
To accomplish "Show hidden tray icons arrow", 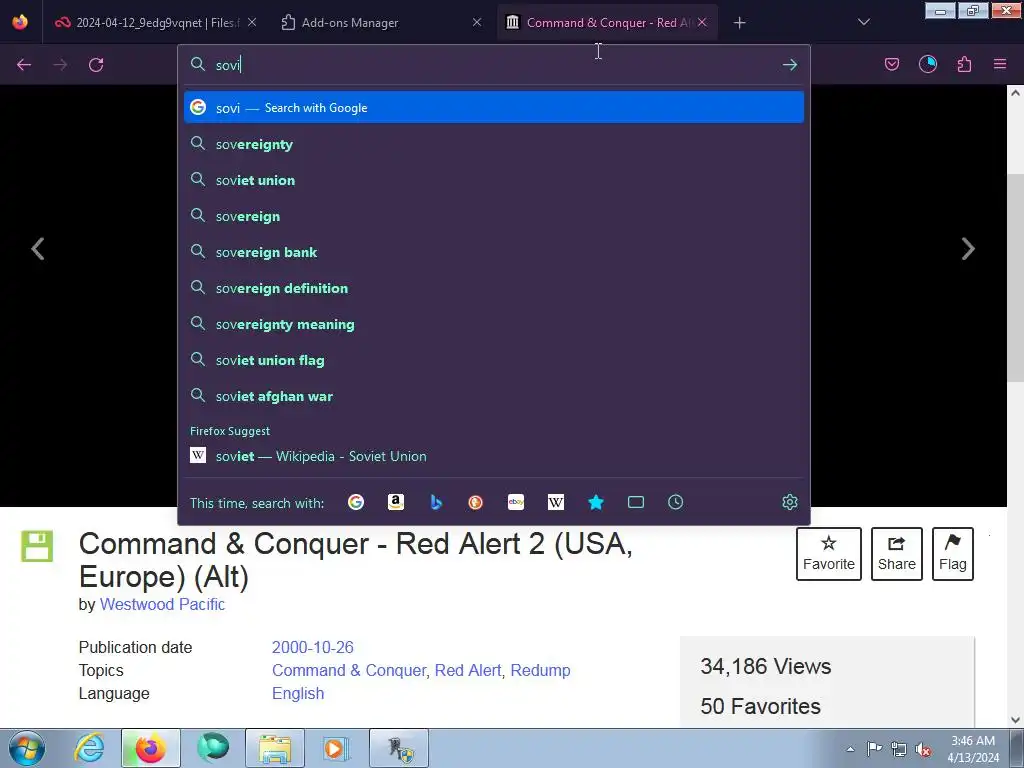I will click(x=850, y=749).
